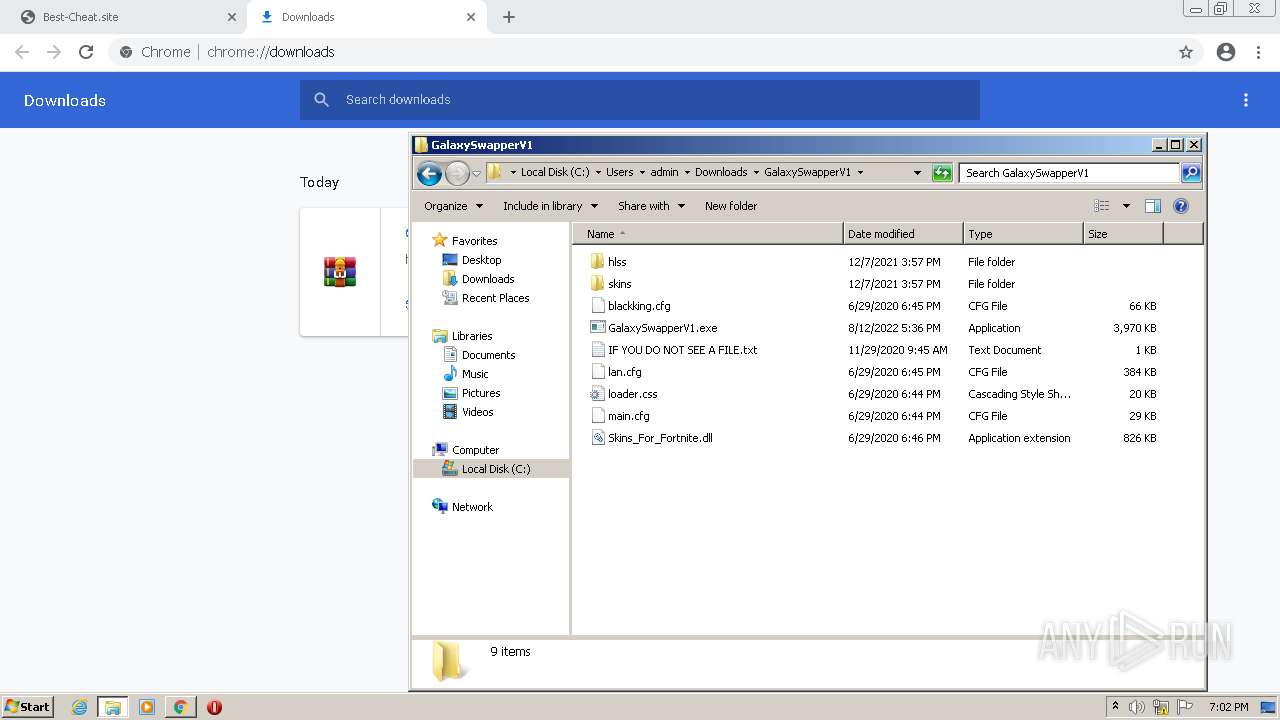Click the magnifier icon in GalaxySwapperV1 search box

1190,173
